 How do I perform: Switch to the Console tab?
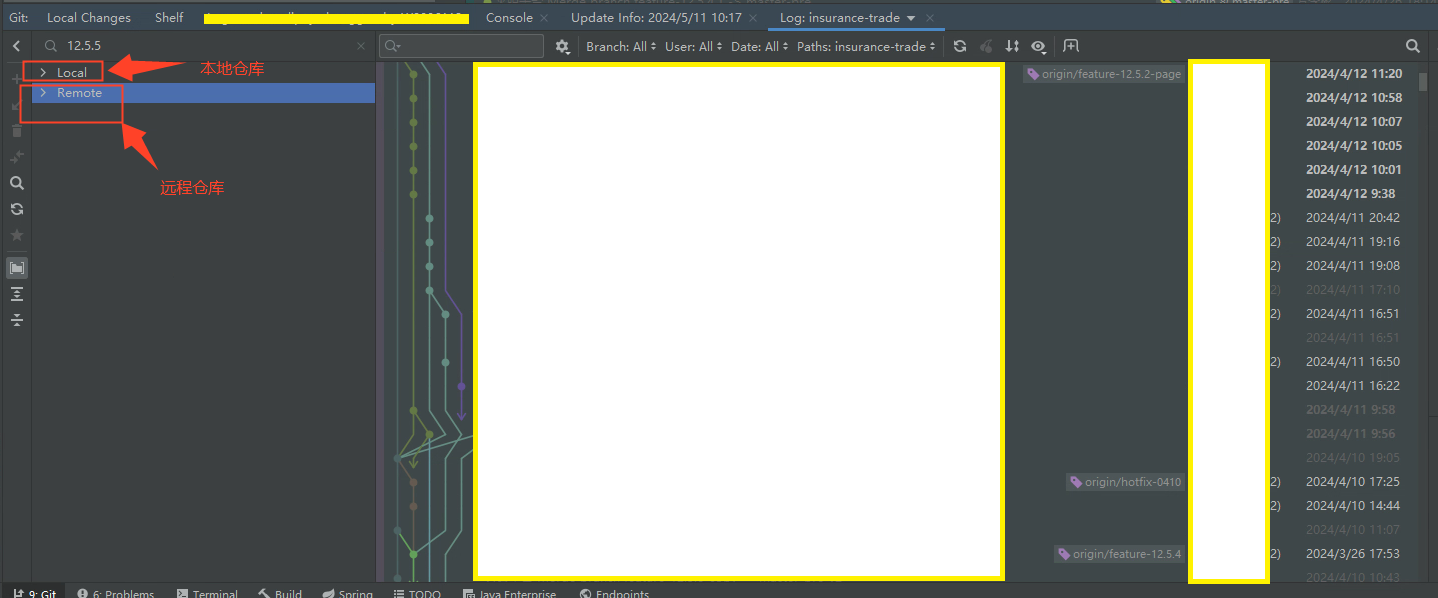point(509,18)
